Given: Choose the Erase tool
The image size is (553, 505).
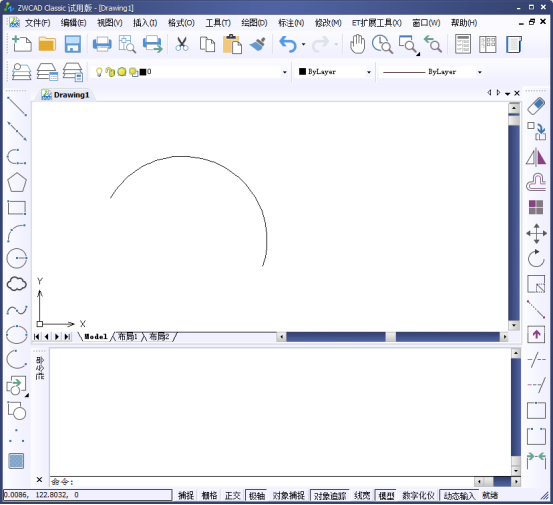Looking at the screenshot, I should tap(536, 106).
